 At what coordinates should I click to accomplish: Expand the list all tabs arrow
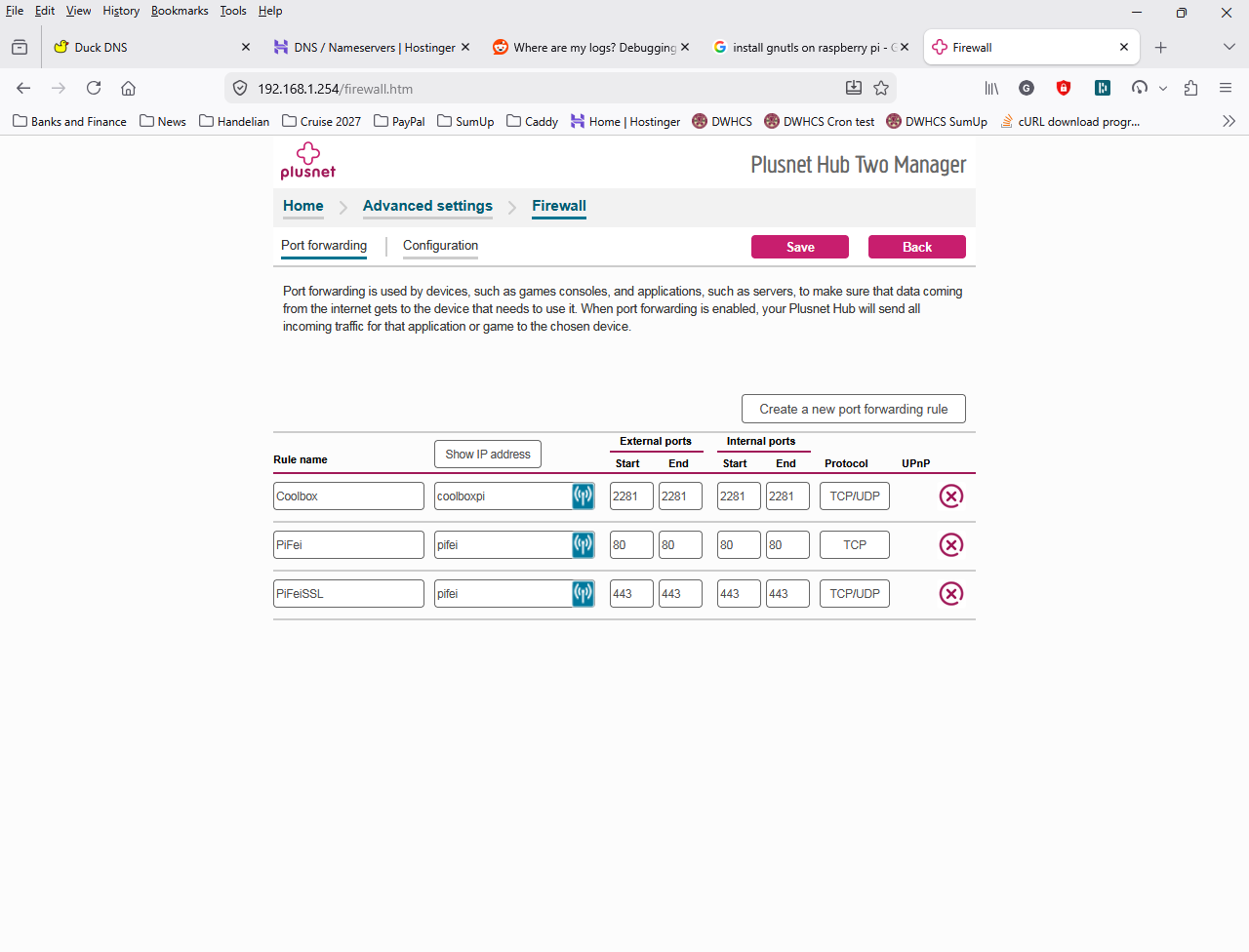coord(1229,47)
